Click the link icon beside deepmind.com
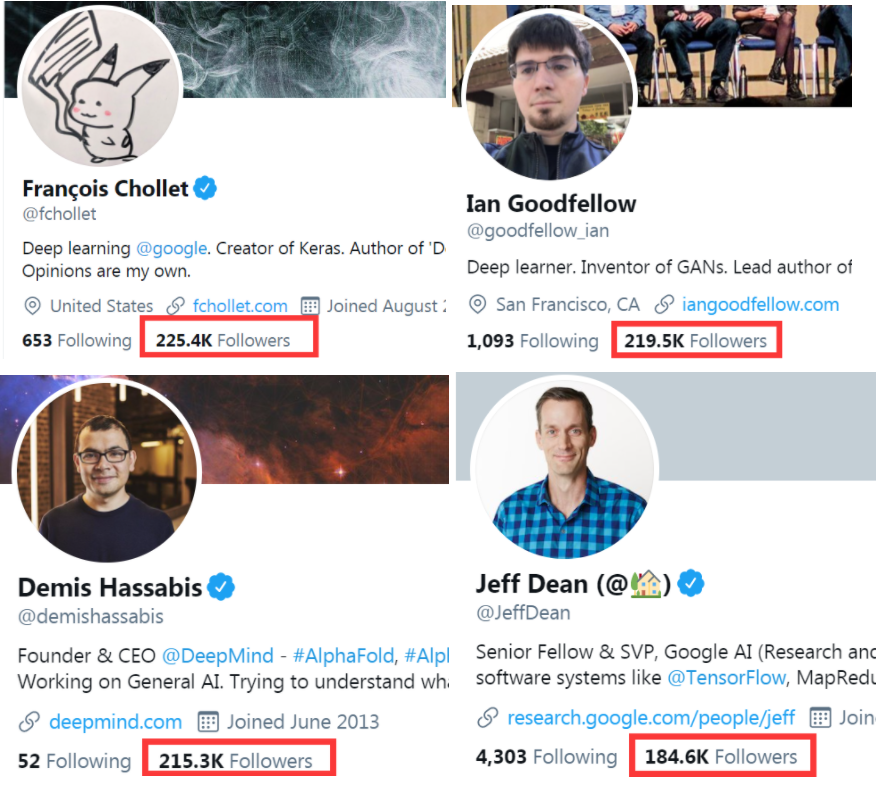This screenshot has width=880, height=786. point(30,721)
